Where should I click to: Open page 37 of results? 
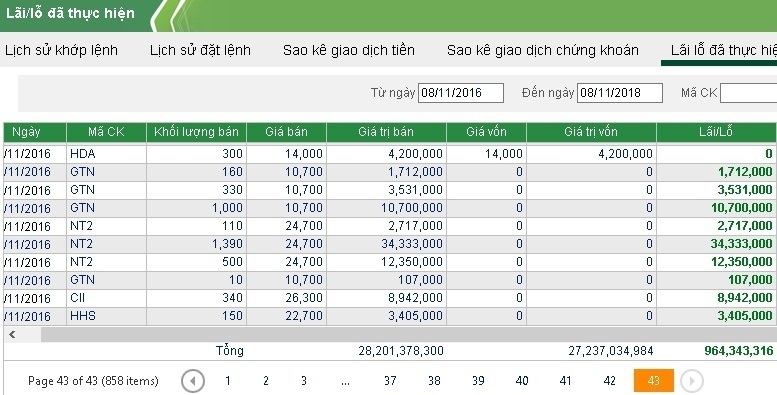(390, 381)
